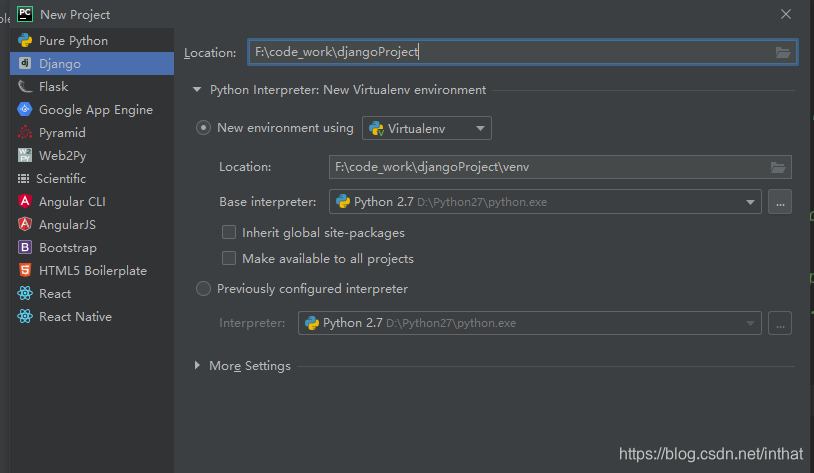This screenshot has width=814, height=473.
Task: Collapse the Python Interpreter section
Action: click(197, 90)
